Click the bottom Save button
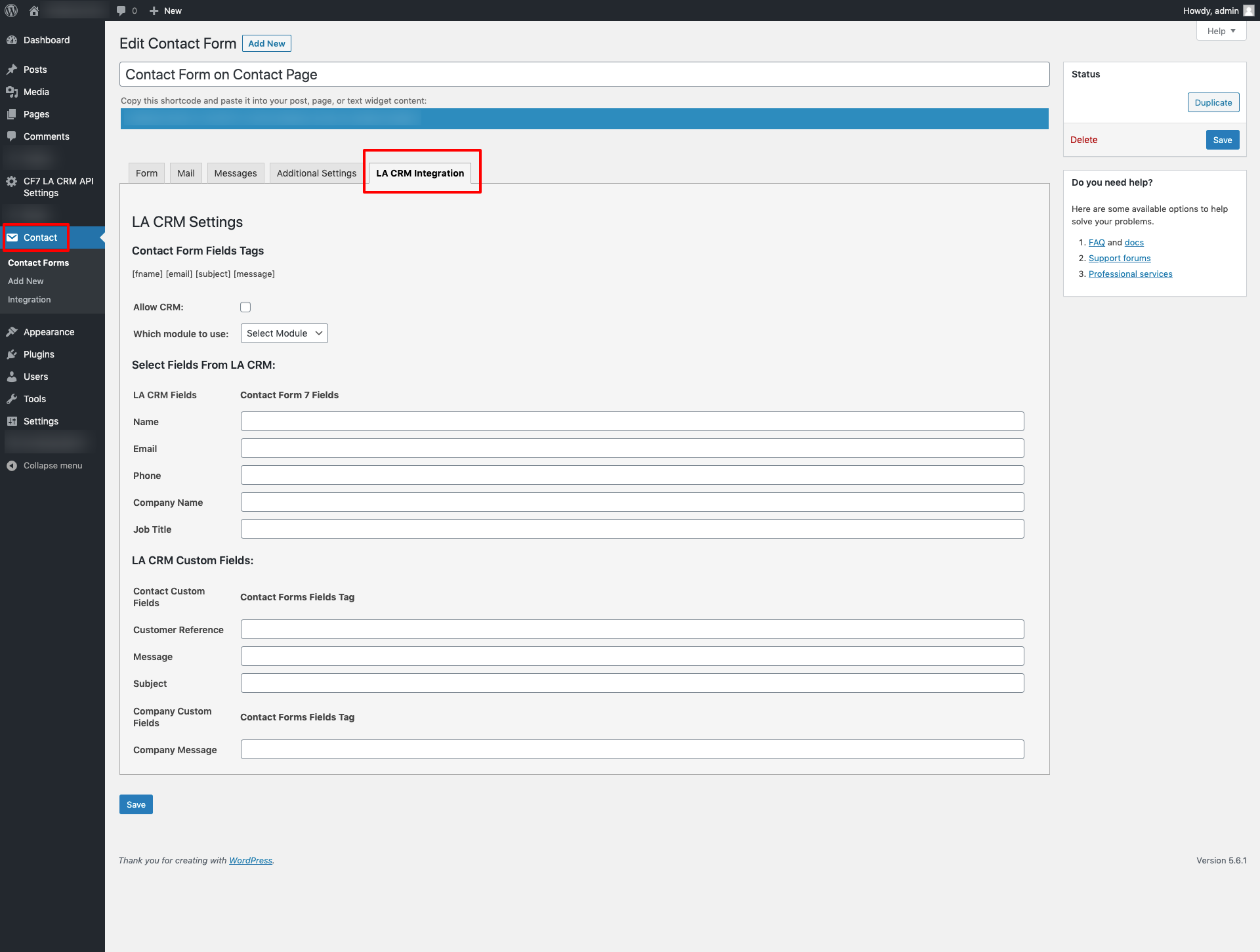Screen dimensions: 1260x952 [136, 804]
